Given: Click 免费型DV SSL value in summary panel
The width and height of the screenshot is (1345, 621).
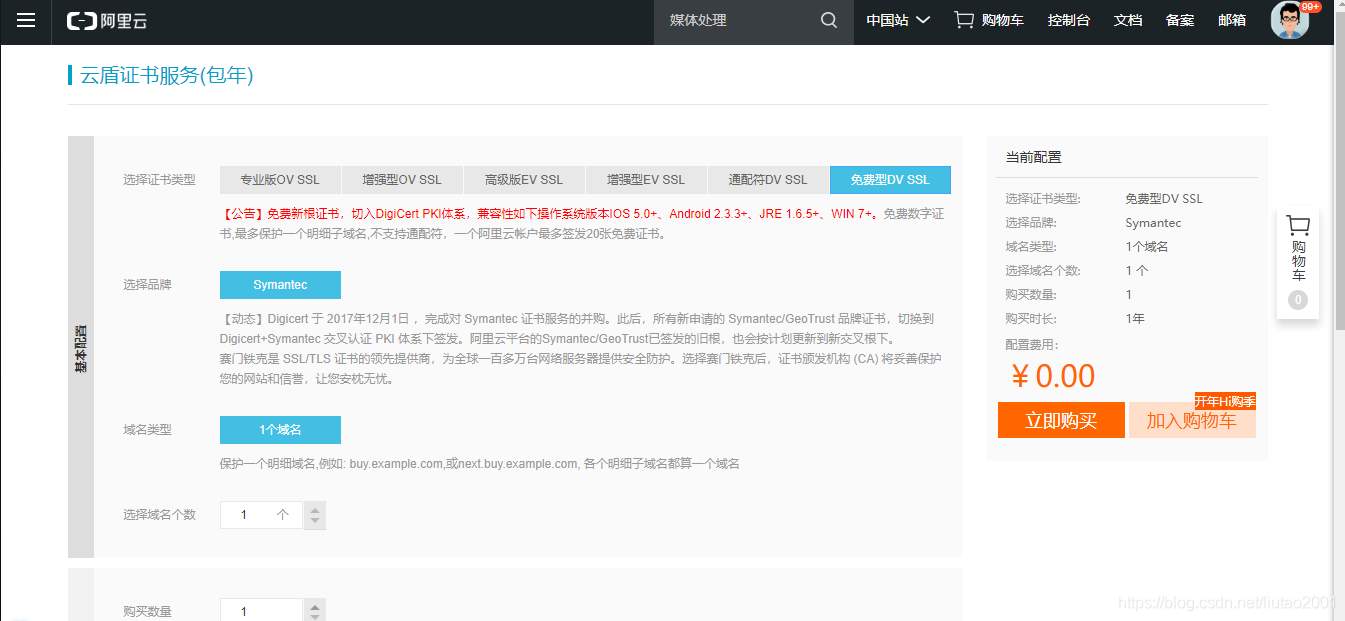Looking at the screenshot, I should 1164,199.
